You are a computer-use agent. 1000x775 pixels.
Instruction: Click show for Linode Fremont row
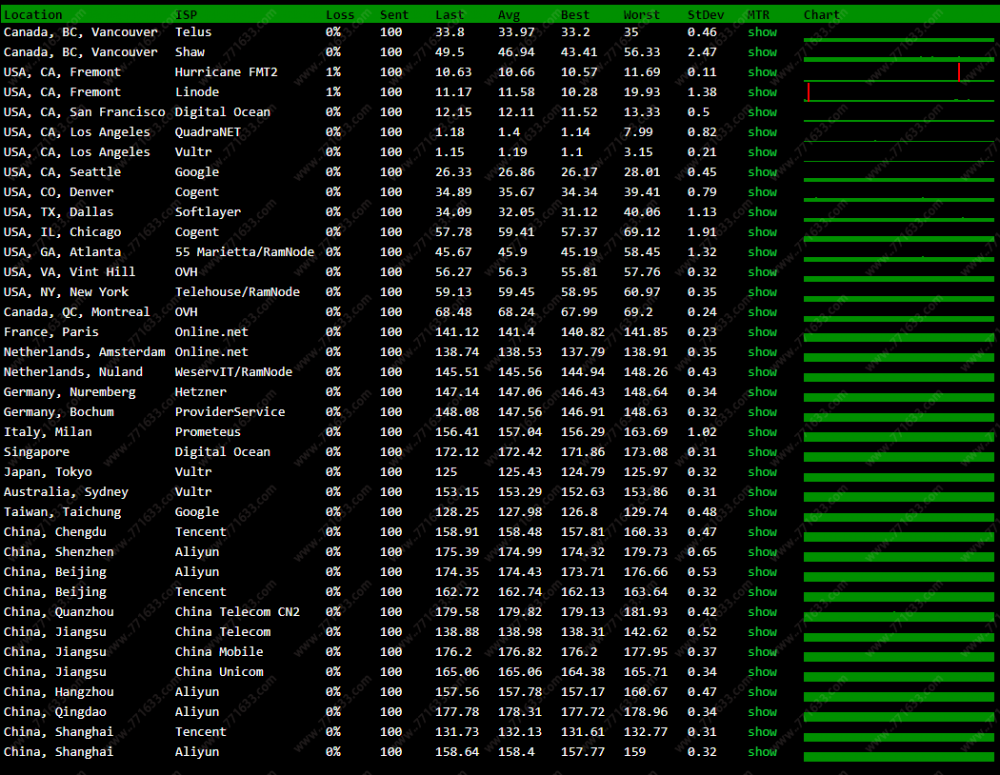coord(762,92)
